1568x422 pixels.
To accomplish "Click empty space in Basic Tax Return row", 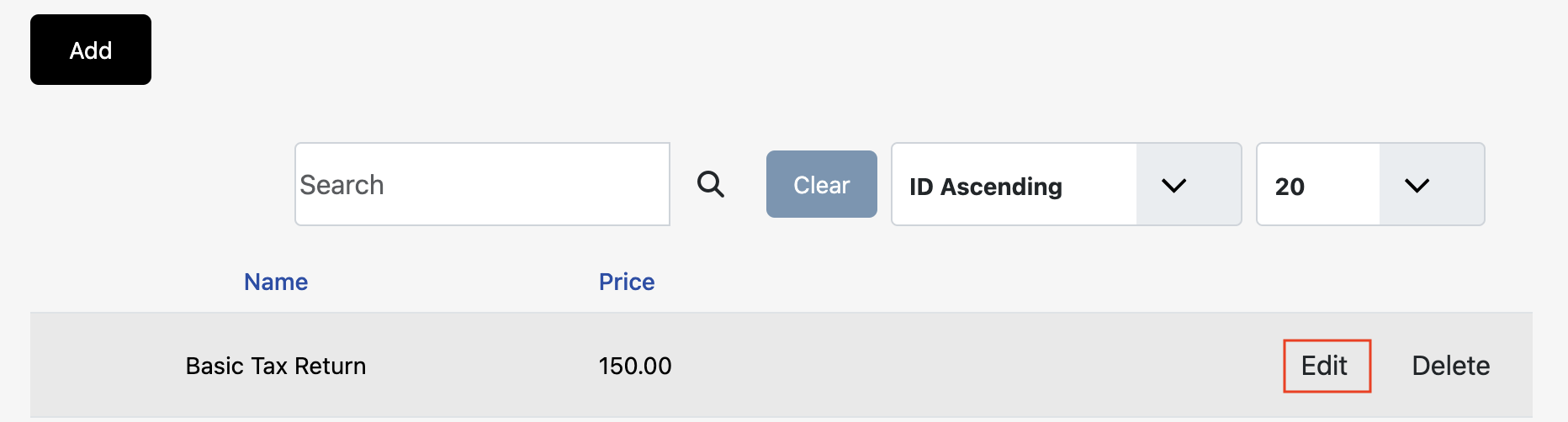I will coord(967,366).
